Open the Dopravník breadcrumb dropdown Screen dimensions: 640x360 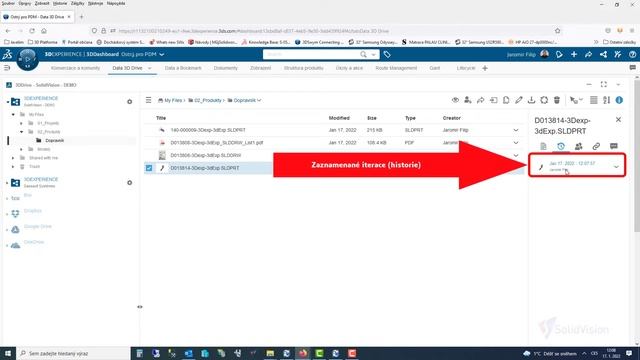(x=259, y=100)
